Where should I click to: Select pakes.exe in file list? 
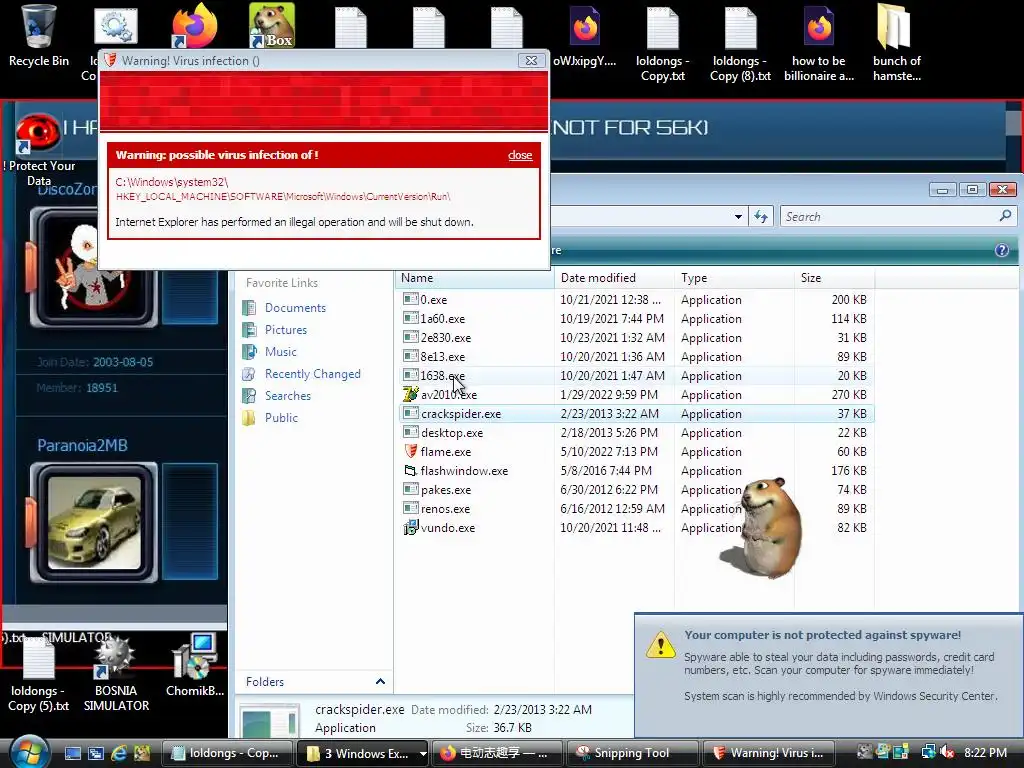pos(635,489)
